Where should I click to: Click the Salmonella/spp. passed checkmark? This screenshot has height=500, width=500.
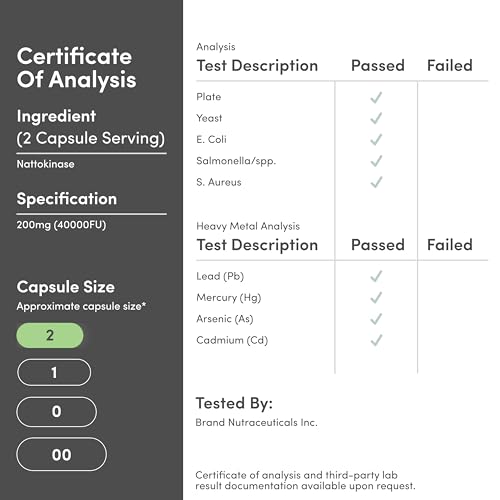[376, 161]
